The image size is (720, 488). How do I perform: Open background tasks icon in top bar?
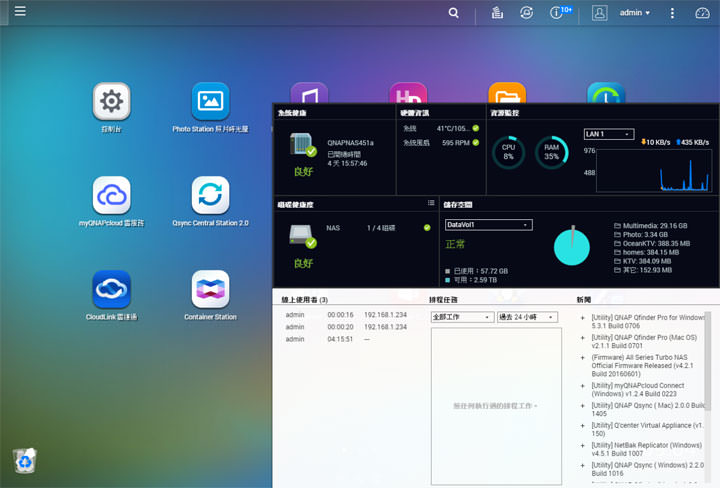pos(497,13)
